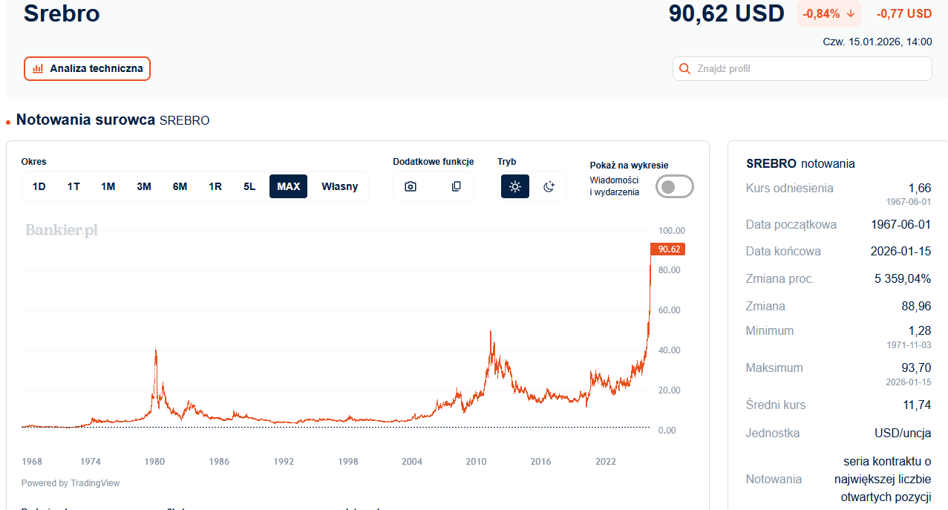This screenshot has height=510, width=948.
Task: Click the Zmiana proc. value 5 359,04%
Action: click(903, 279)
